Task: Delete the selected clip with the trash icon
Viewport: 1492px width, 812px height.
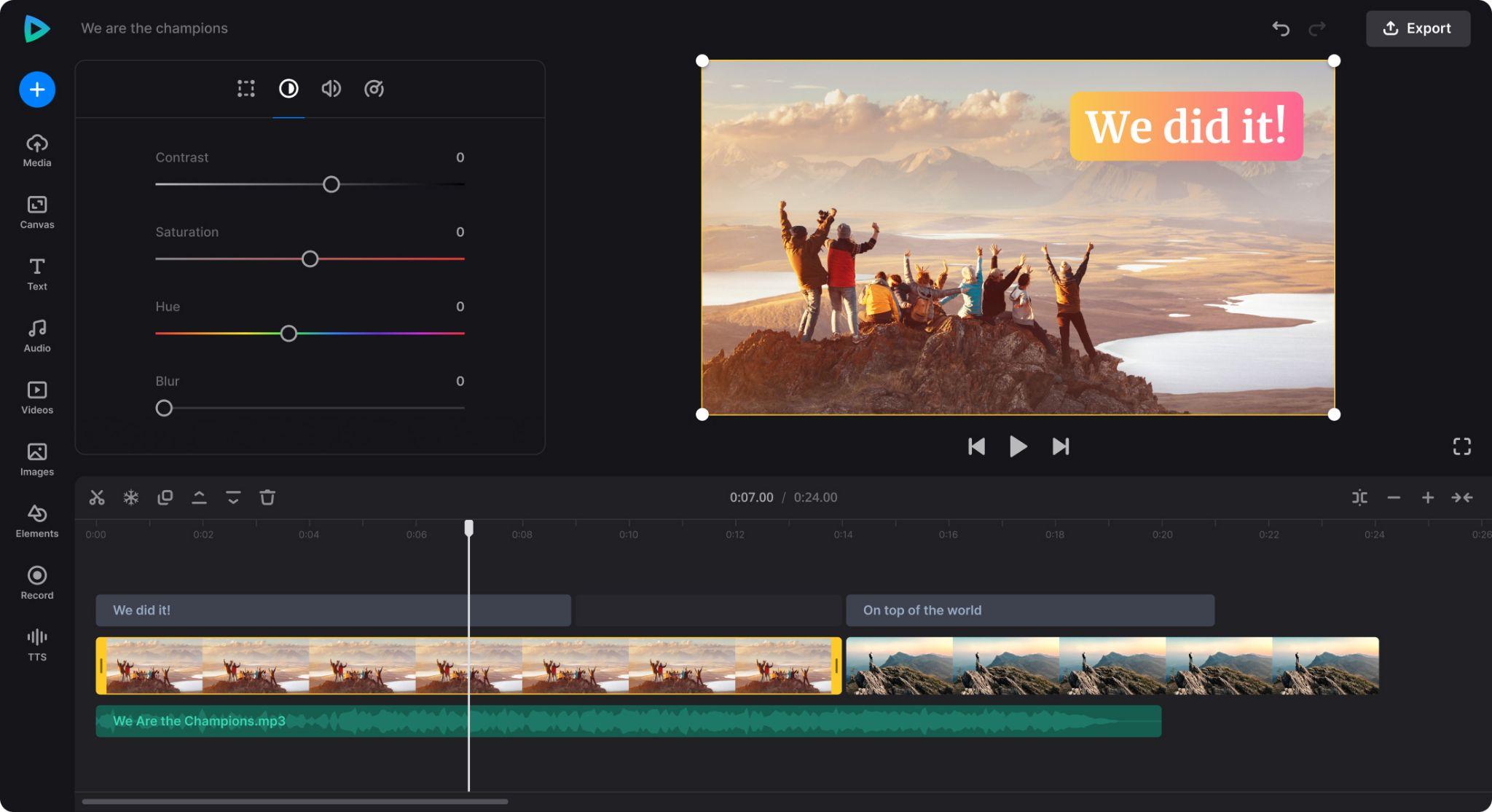Action: (x=267, y=497)
